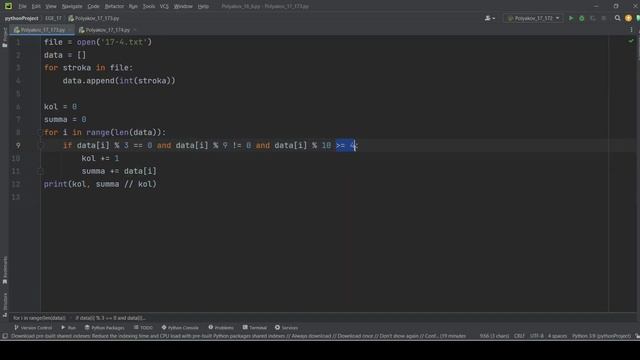Screen dimensions: 640x360
Task: Open the Polyakov_17_172 run configuration dropdown
Action: [x=533, y=18]
